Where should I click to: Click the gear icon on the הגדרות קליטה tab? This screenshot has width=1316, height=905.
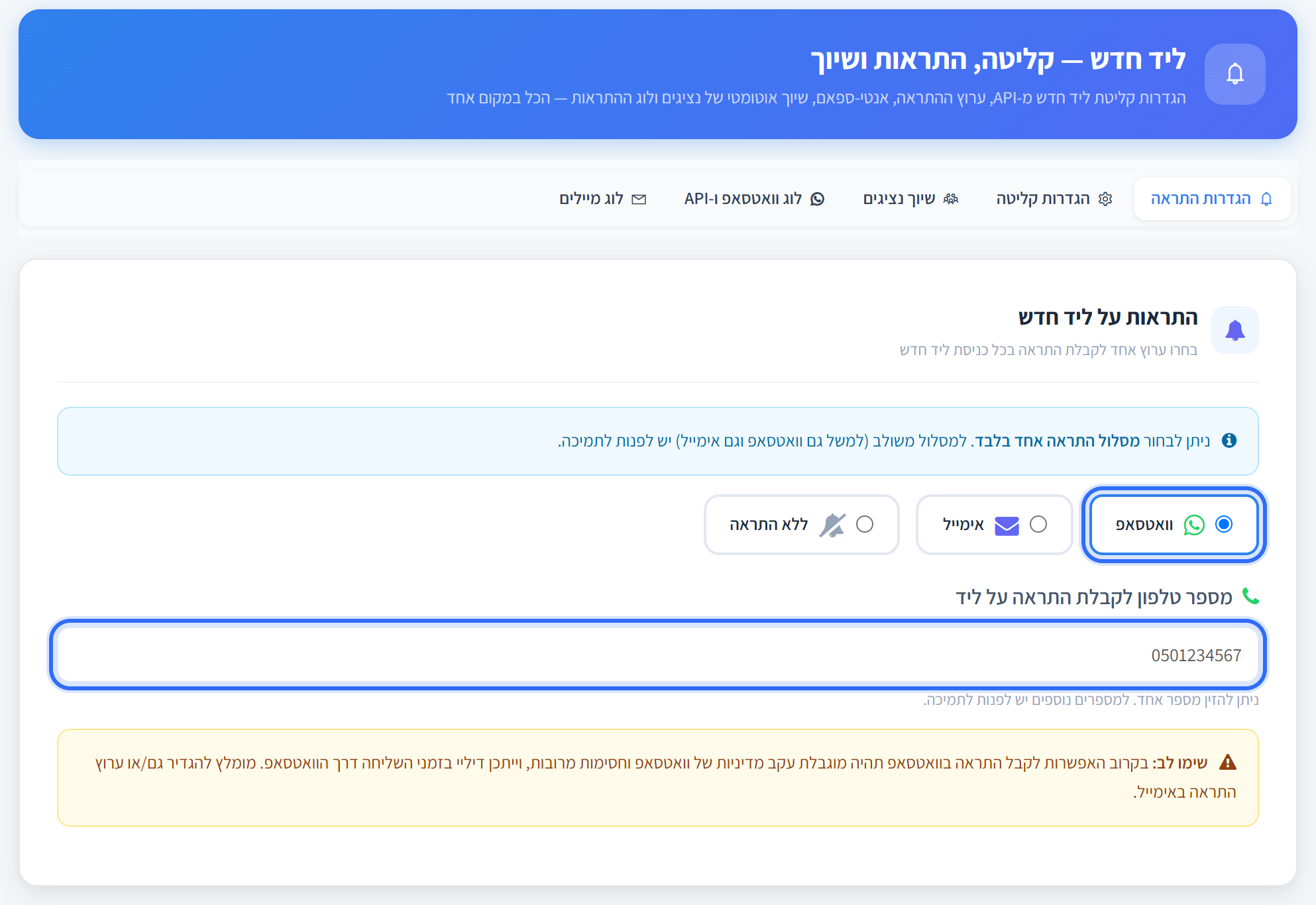coord(1105,199)
